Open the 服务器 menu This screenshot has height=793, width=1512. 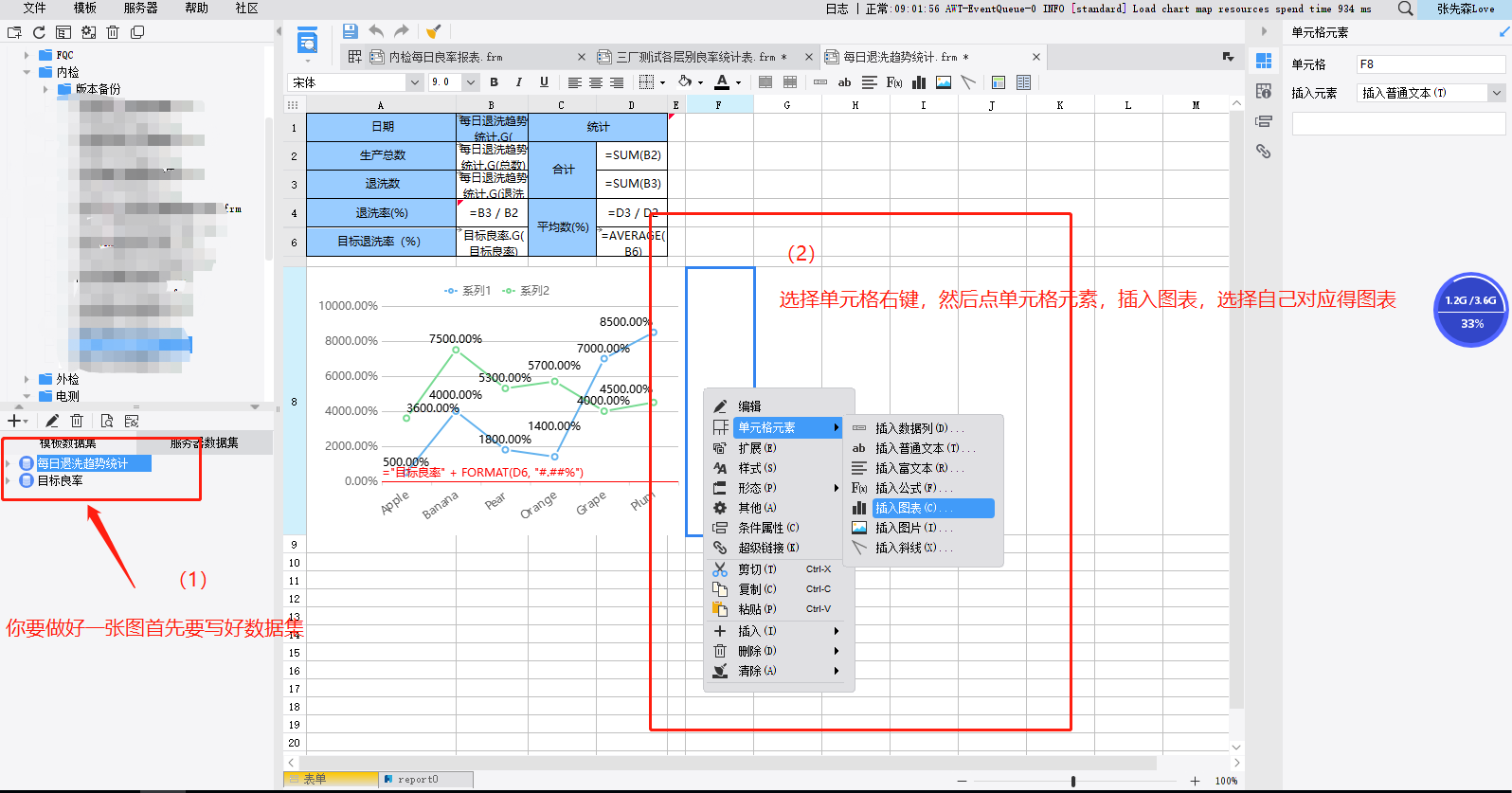[x=140, y=8]
